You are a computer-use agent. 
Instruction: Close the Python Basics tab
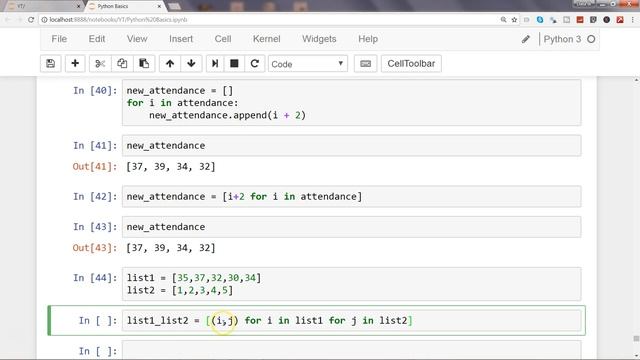coord(159,6)
